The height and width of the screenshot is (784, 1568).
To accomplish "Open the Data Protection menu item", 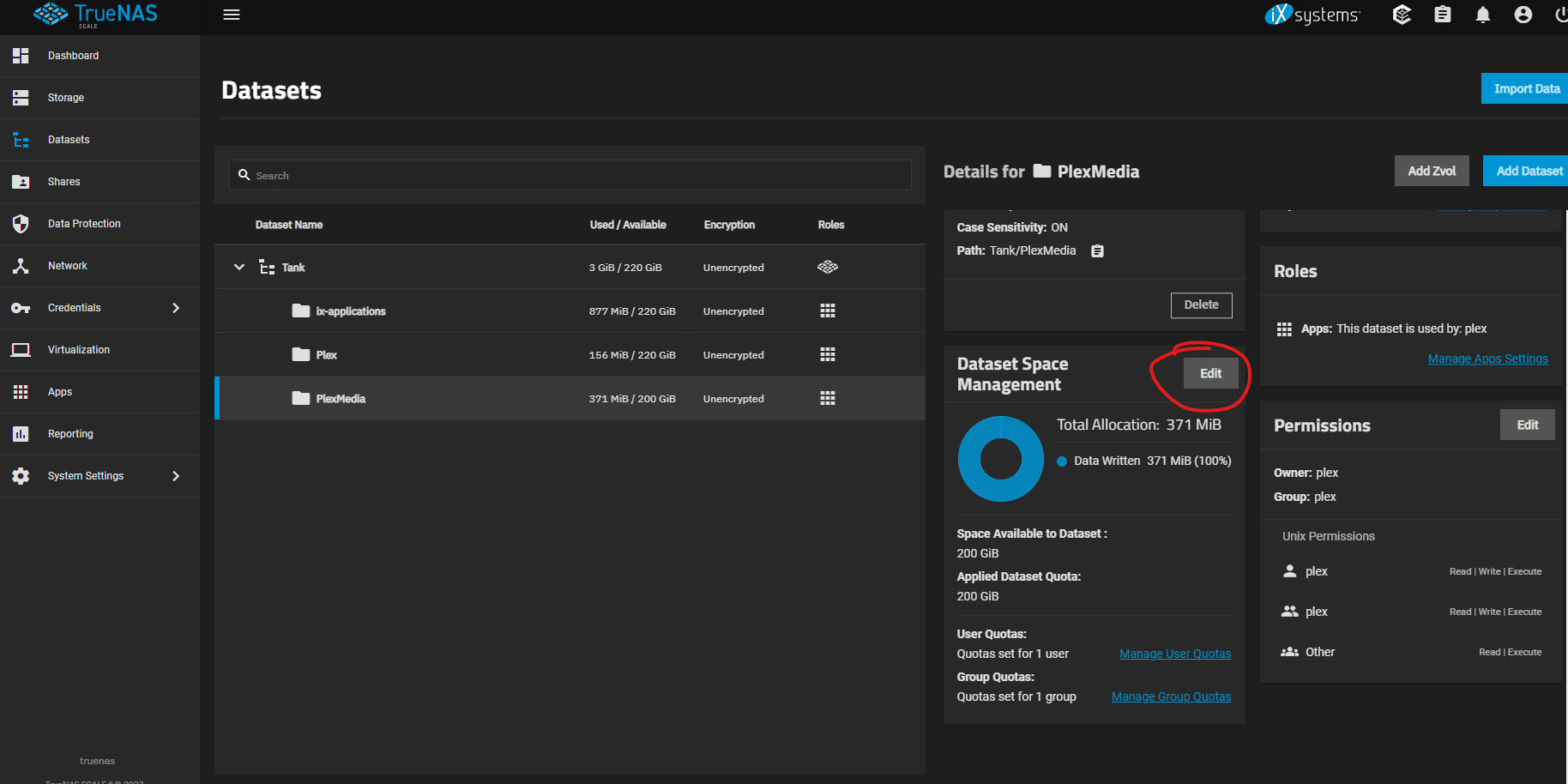I will click(x=100, y=224).
